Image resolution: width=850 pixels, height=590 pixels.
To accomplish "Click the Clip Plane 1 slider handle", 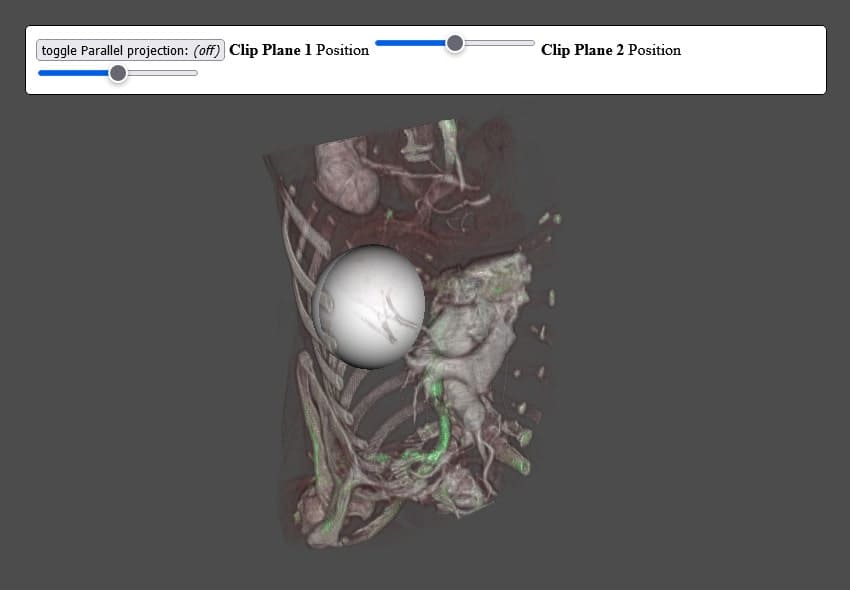I will [455, 43].
